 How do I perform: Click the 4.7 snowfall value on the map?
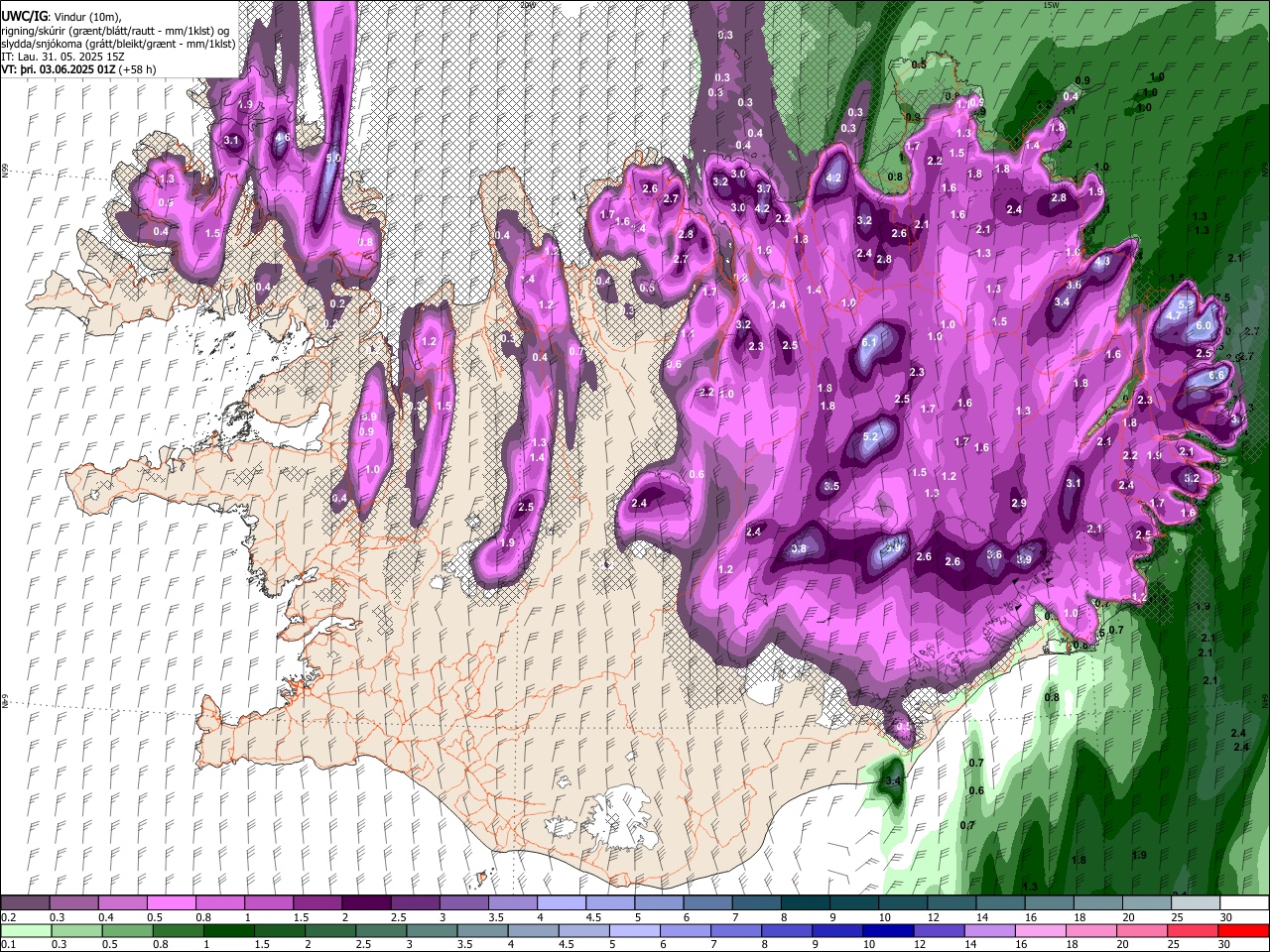[1174, 315]
